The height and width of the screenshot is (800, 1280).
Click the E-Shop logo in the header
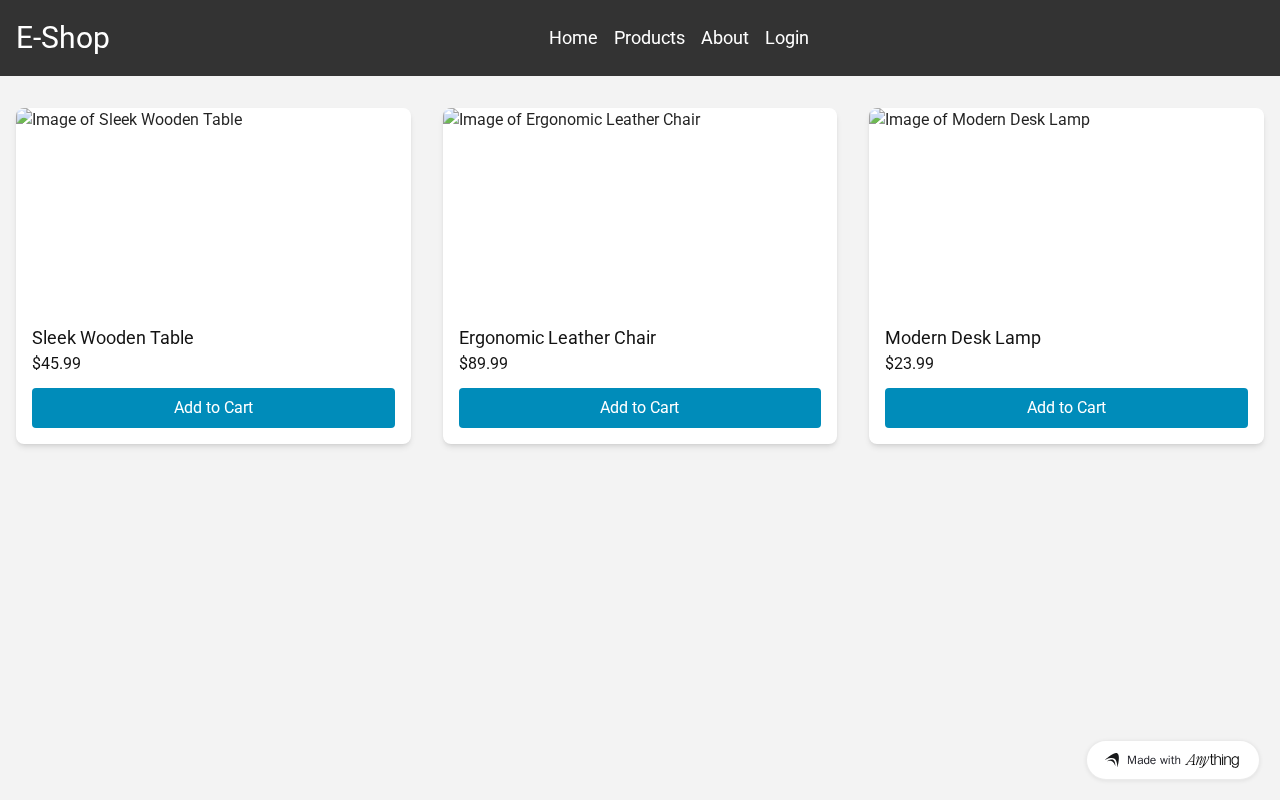63,38
